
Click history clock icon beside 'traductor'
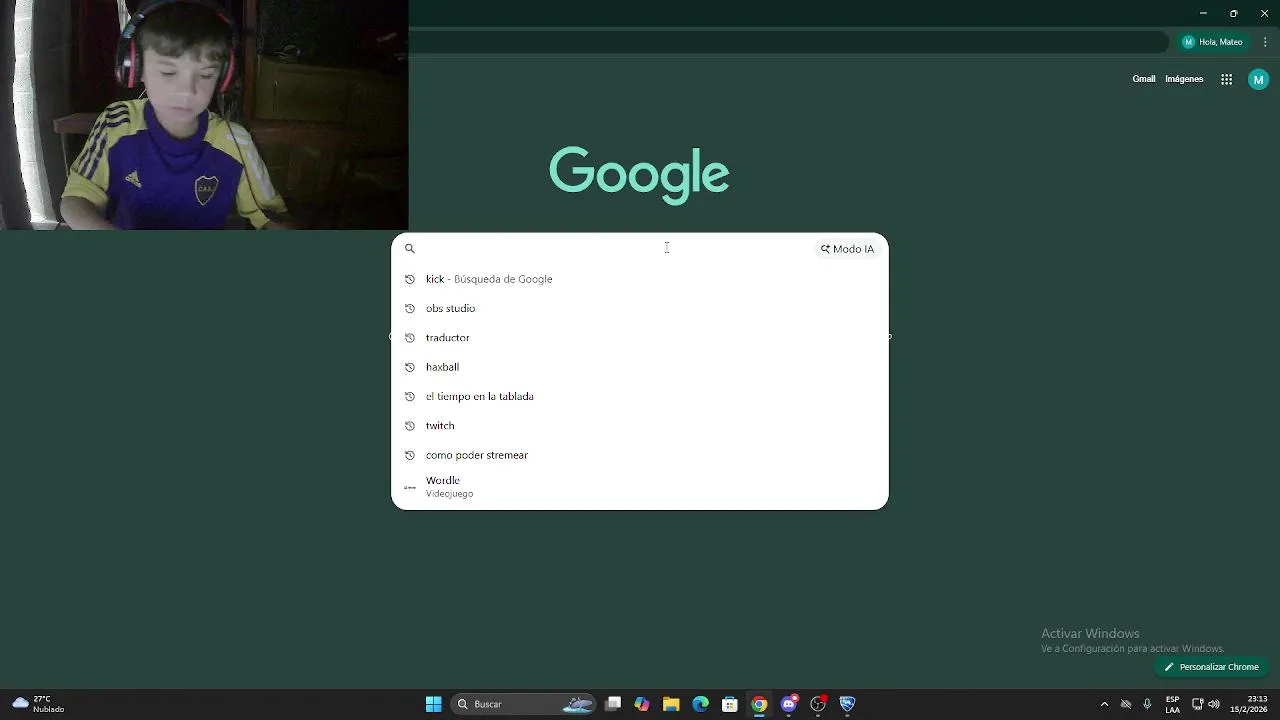[x=409, y=338]
